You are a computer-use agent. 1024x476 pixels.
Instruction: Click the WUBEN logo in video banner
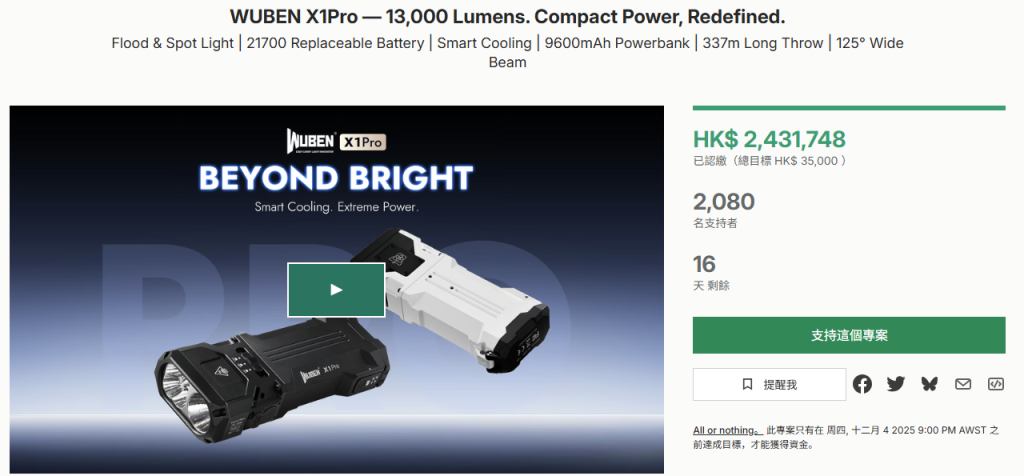point(312,141)
